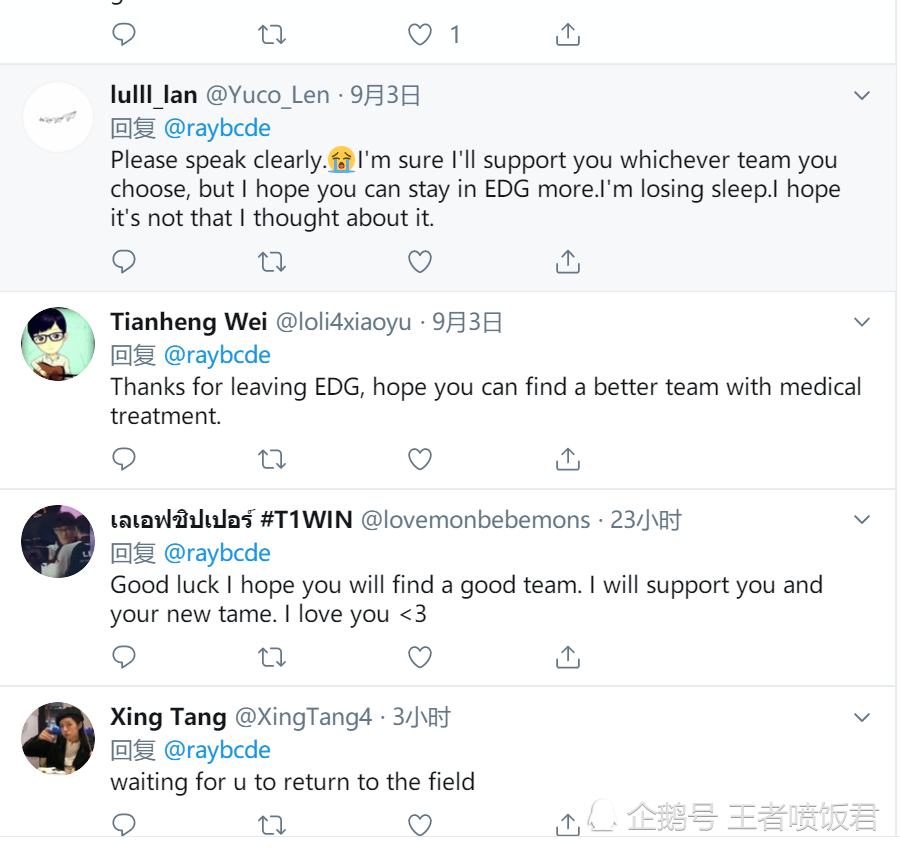The image size is (900, 849).
Task: Reply to lulll_lan's tweet
Action: (x=123, y=262)
